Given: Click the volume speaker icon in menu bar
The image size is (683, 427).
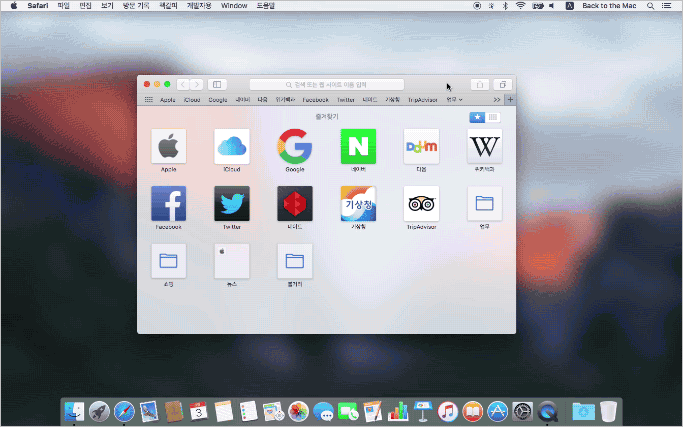Looking at the screenshot, I should click(551, 6).
